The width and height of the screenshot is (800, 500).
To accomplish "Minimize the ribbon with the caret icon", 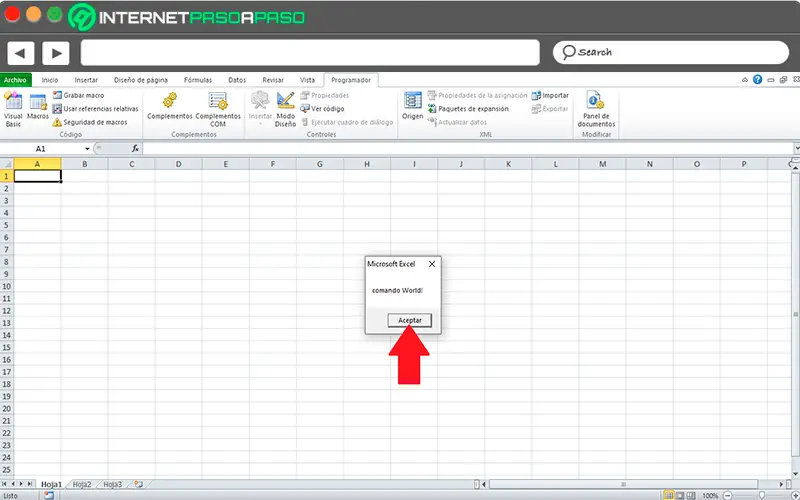I will point(745,80).
